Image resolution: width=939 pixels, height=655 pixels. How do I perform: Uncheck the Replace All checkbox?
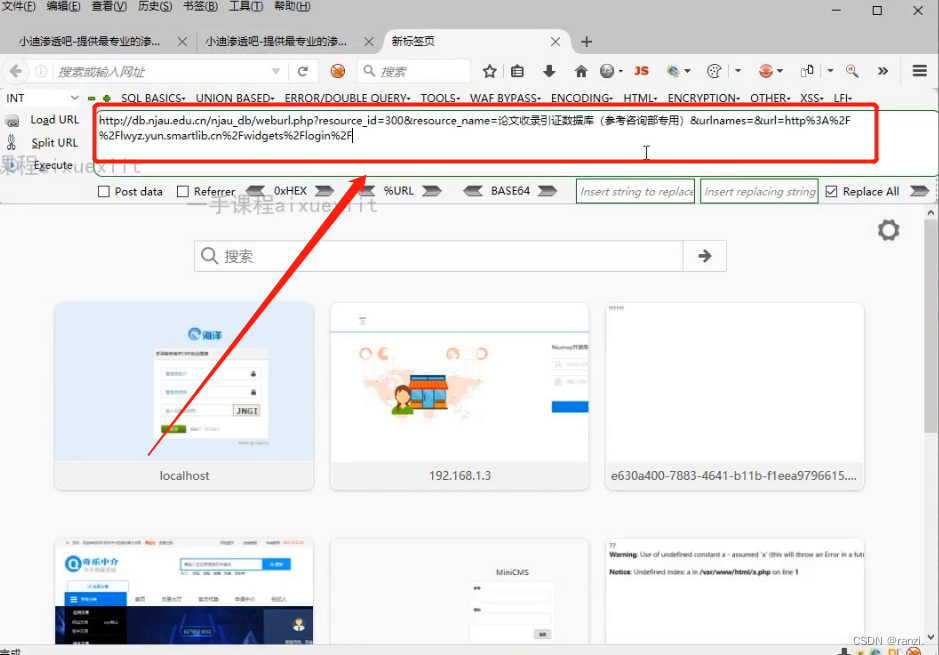pos(831,192)
